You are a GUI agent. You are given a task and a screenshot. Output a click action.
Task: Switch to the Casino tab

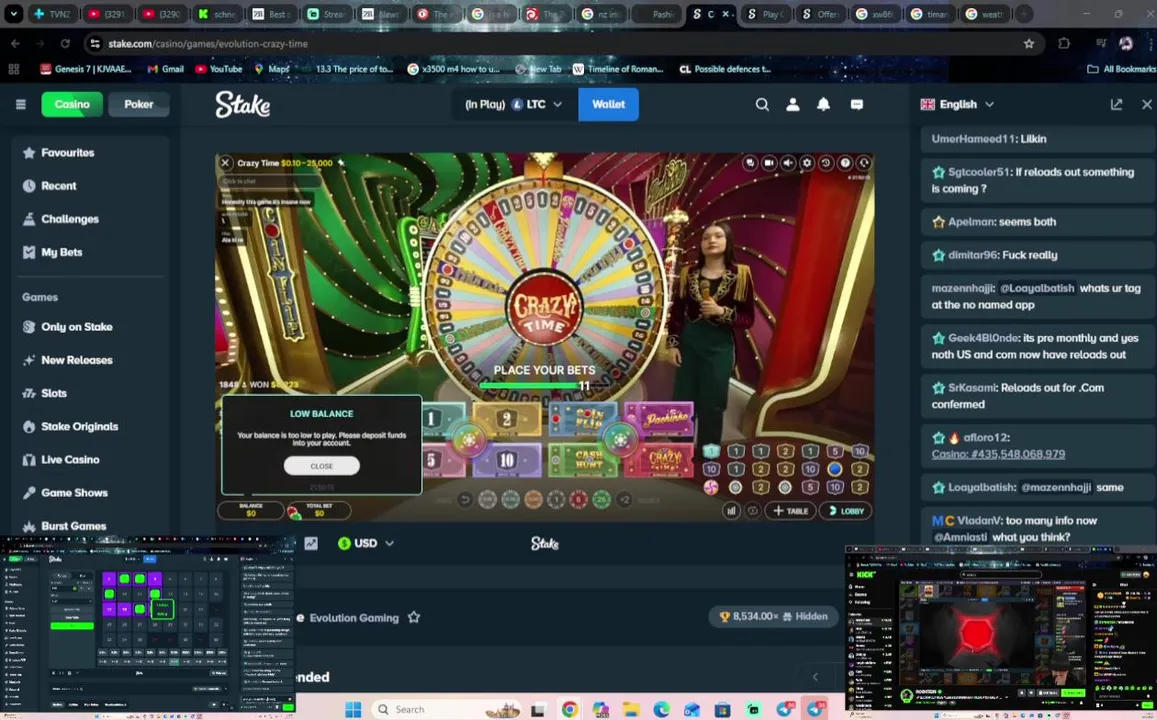point(72,105)
